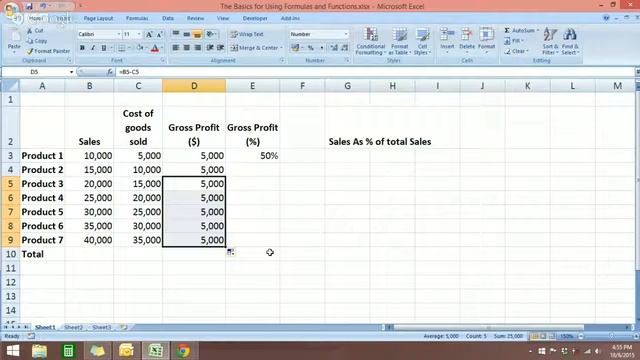This screenshot has width=640, height=360.
Task: Apply cell borders with the Borders icon
Action: [x=121, y=48]
